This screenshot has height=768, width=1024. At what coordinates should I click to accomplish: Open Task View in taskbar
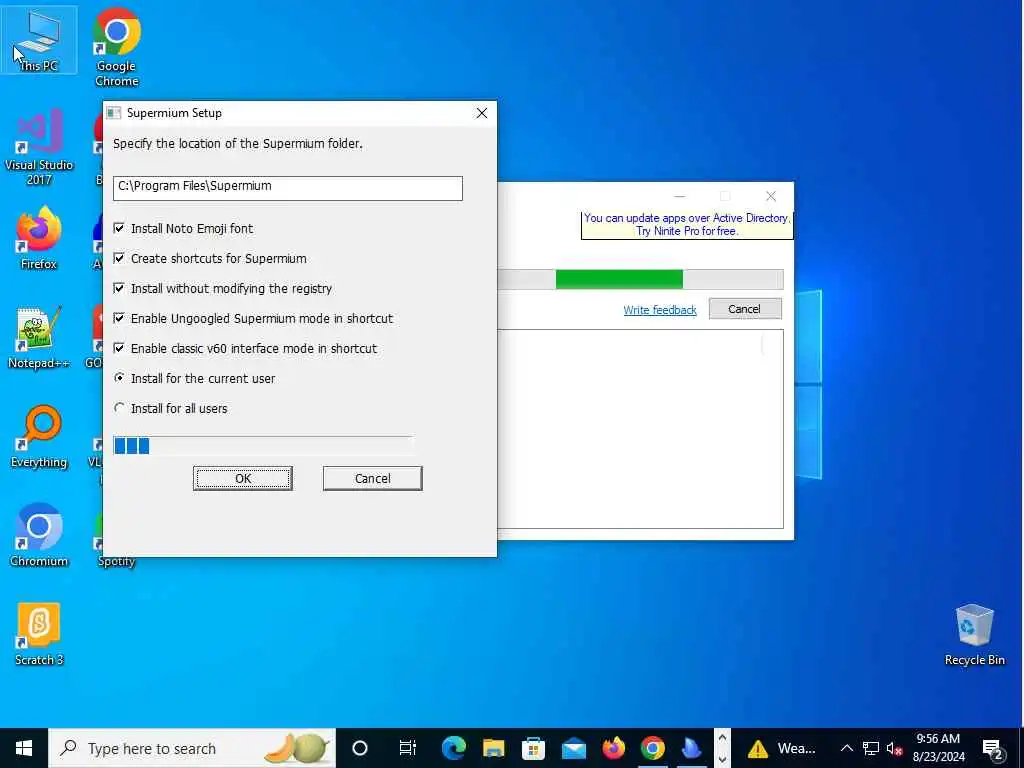coord(408,748)
